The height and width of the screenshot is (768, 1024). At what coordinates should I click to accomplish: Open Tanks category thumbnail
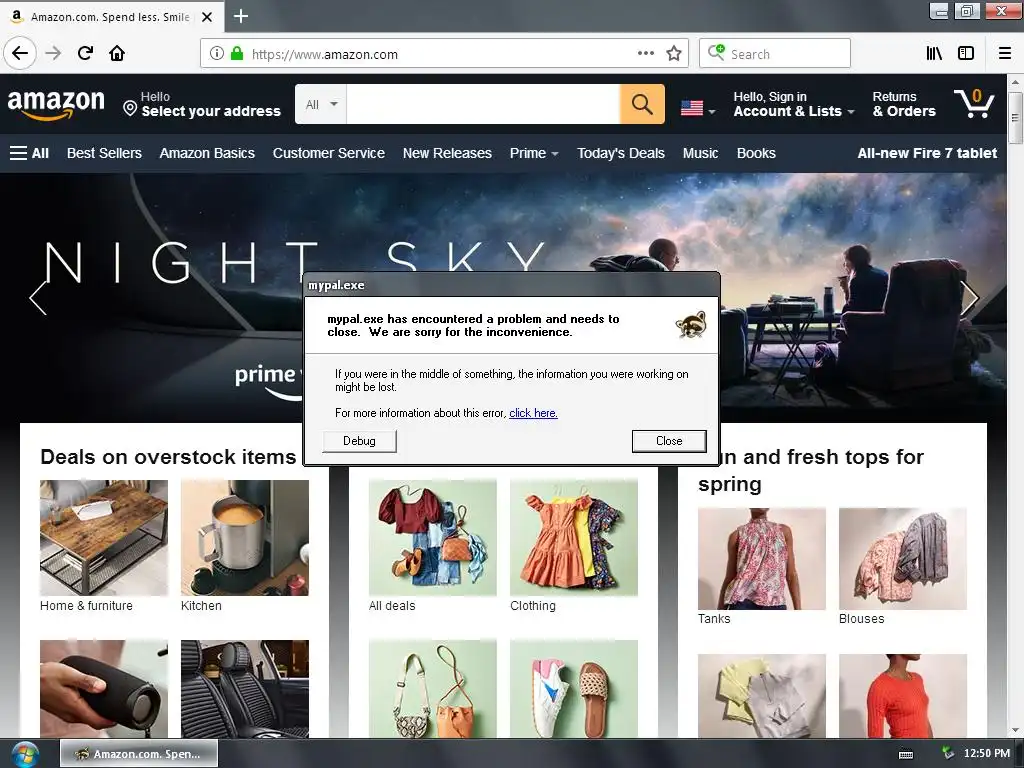tap(761, 559)
